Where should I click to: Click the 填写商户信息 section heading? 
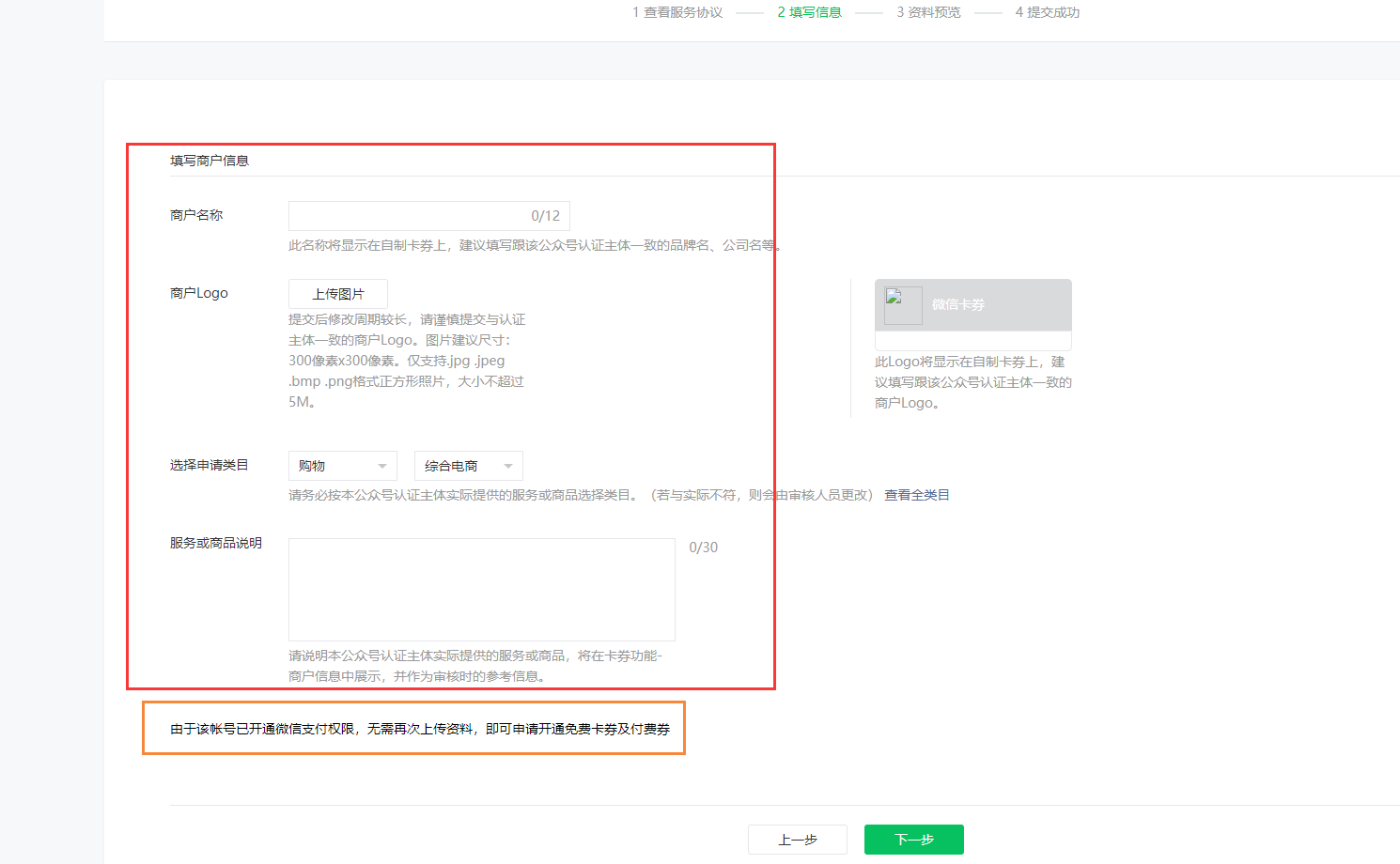coord(210,161)
